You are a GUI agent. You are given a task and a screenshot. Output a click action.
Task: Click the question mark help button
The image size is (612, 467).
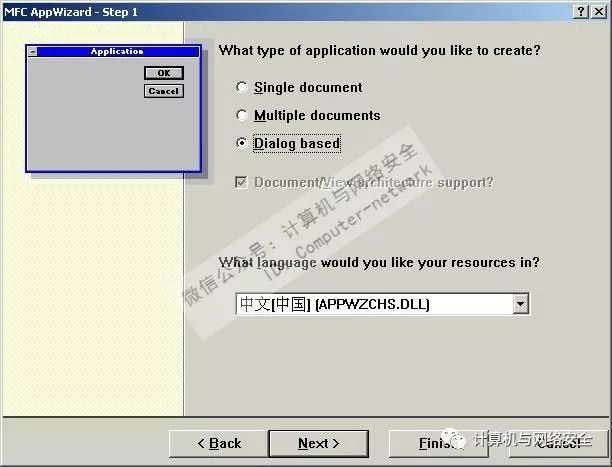tap(581, 12)
